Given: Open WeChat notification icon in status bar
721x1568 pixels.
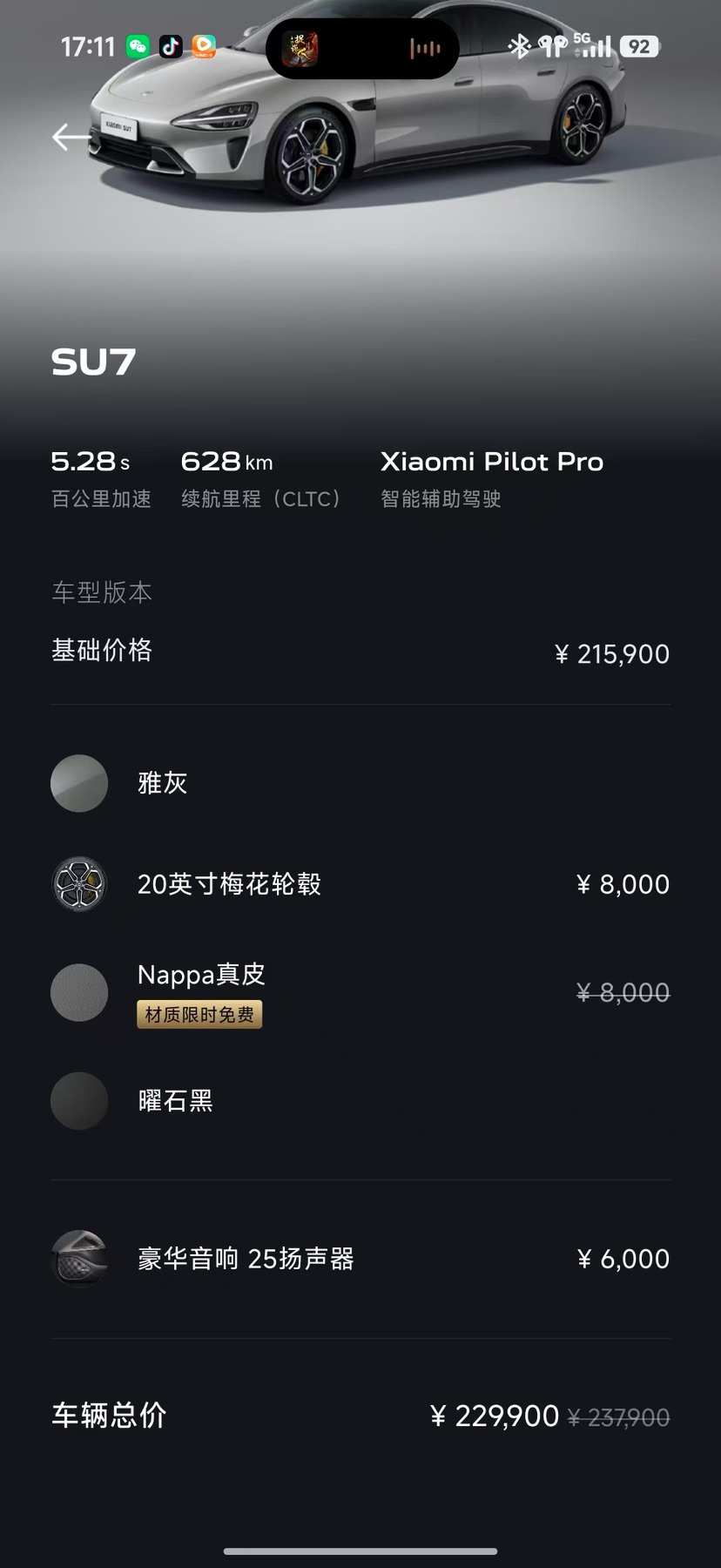Looking at the screenshot, I should pos(138,46).
